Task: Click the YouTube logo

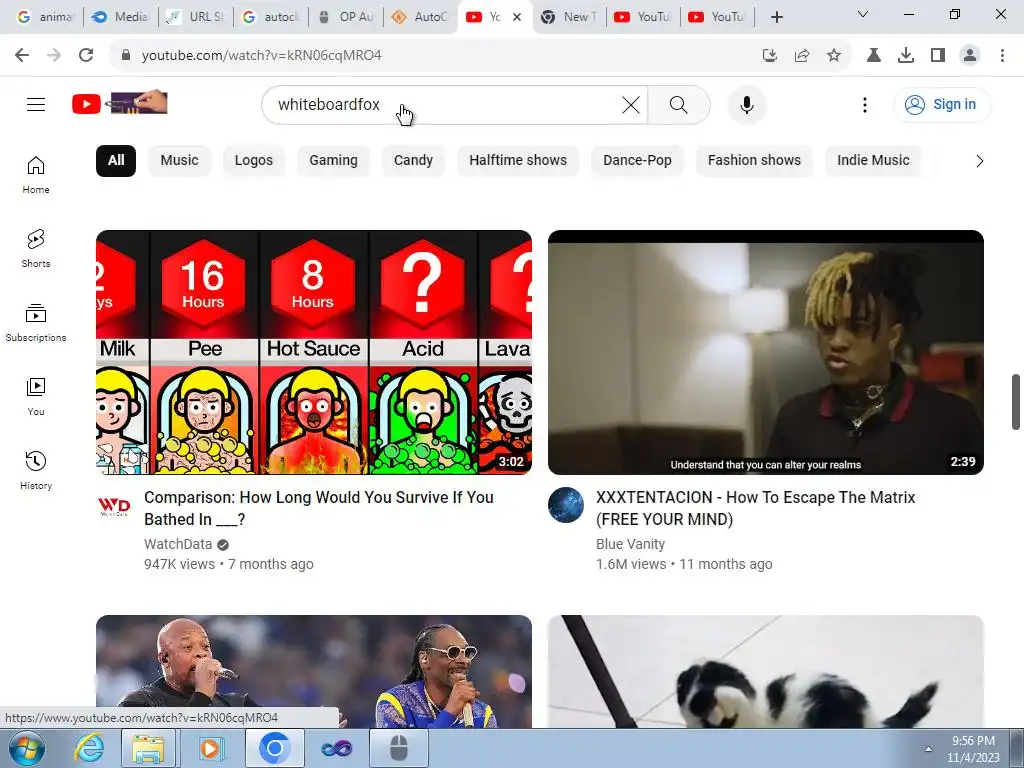Action: pos(120,103)
